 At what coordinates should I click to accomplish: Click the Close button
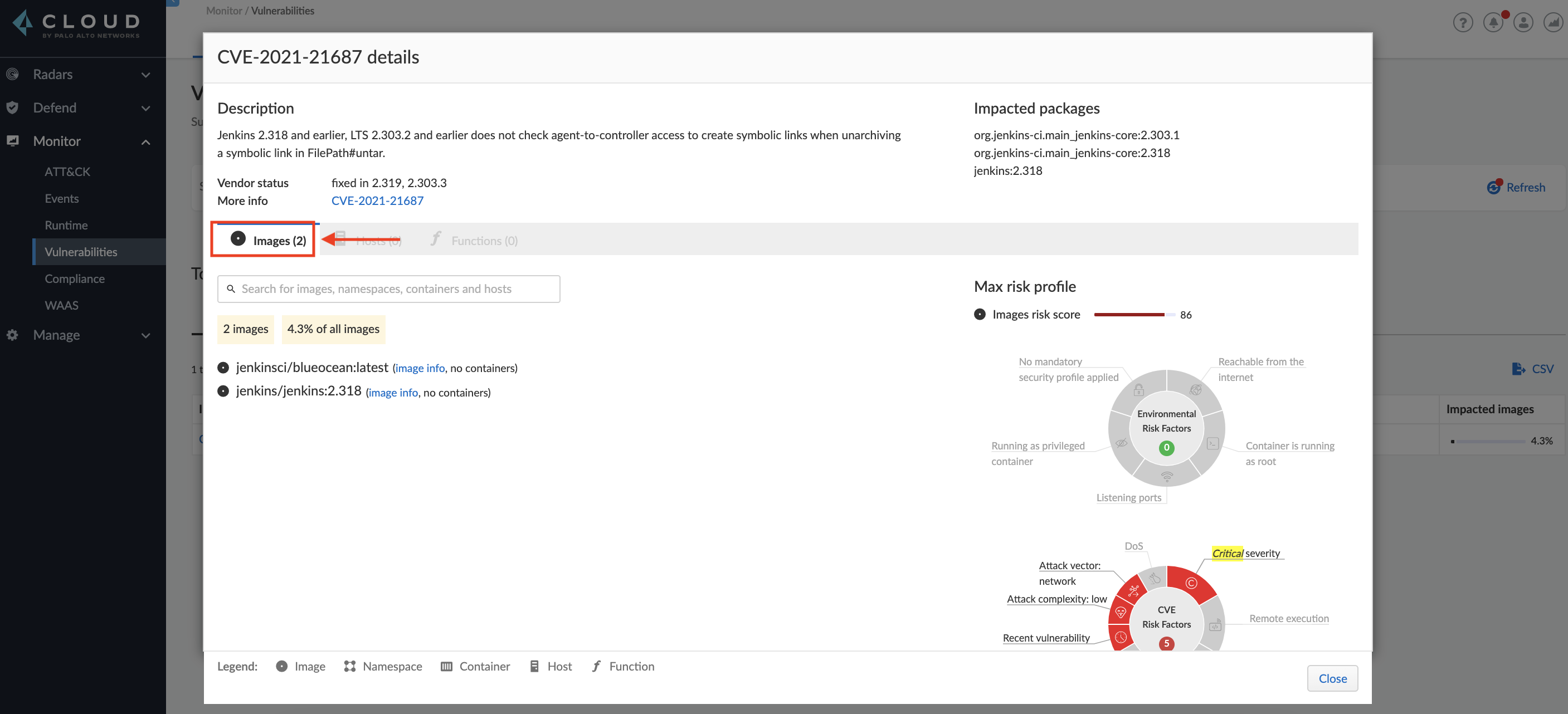tap(1332, 678)
